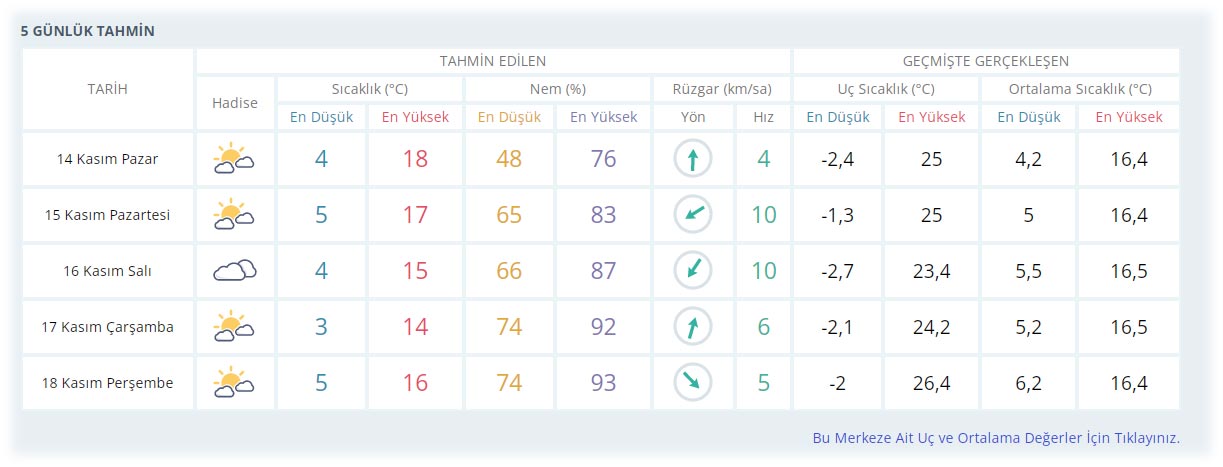The height and width of the screenshot is (467, 1223).
Task: Click the 17 Kasım Çarşamba weather icon
Action: click(x=234, y=327)
